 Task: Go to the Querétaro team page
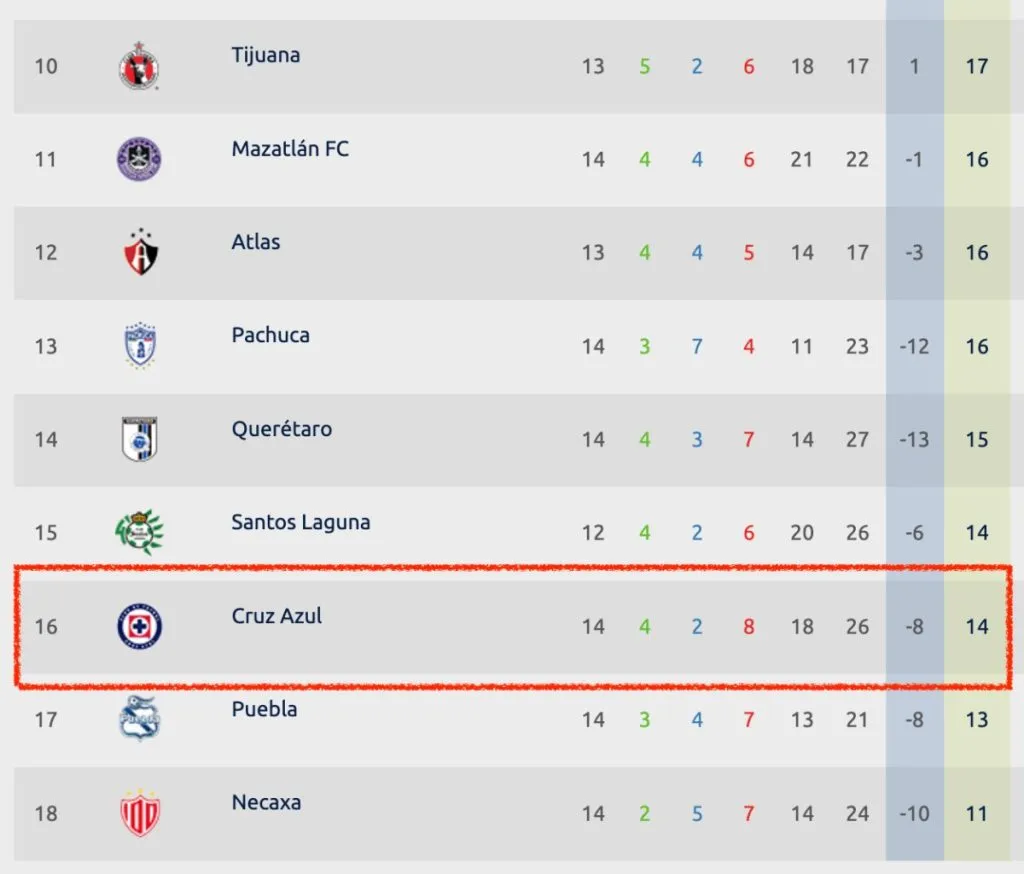pyautogui.click(x=281, y=429)
